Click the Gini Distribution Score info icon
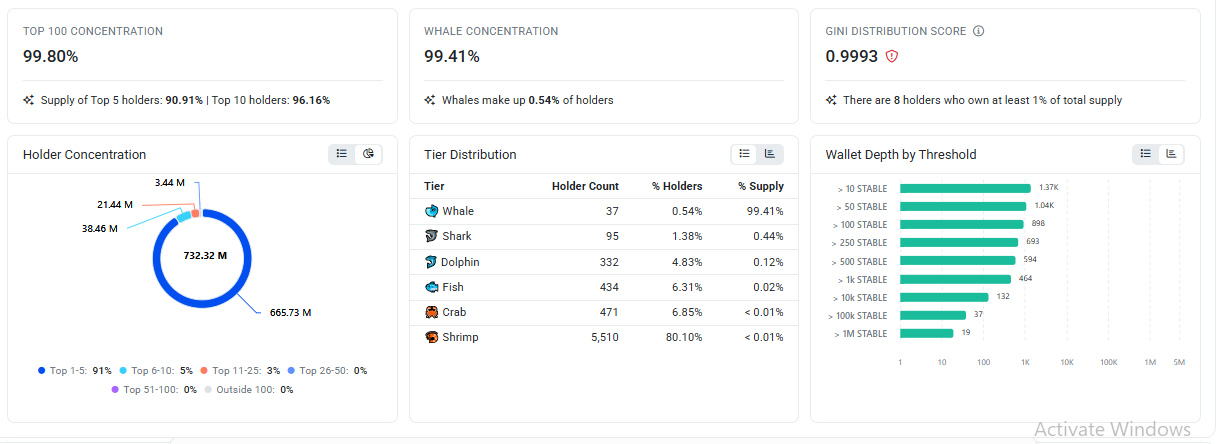Viewport: 1225px width, 444px height. tap(978, 31)
